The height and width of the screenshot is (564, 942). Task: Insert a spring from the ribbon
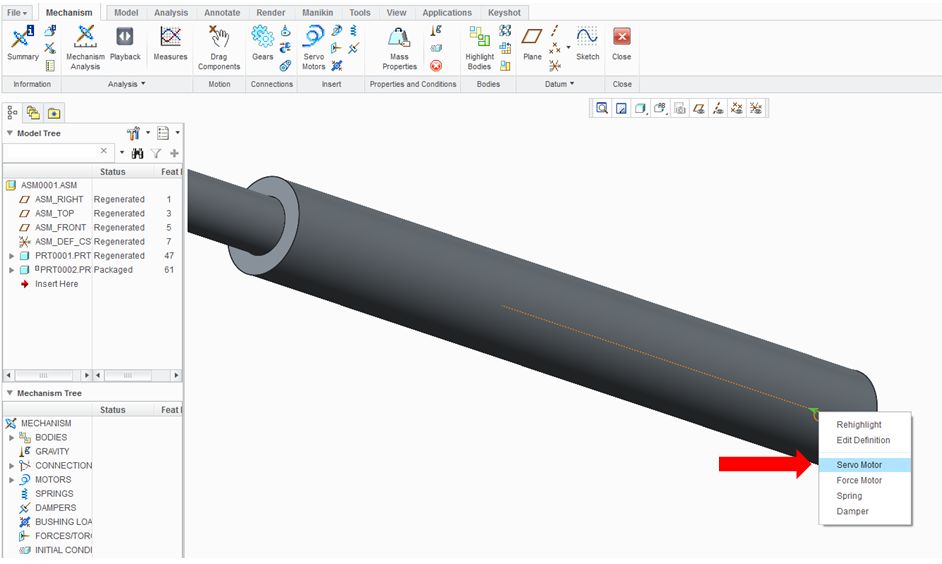click(x=354, y=30)
